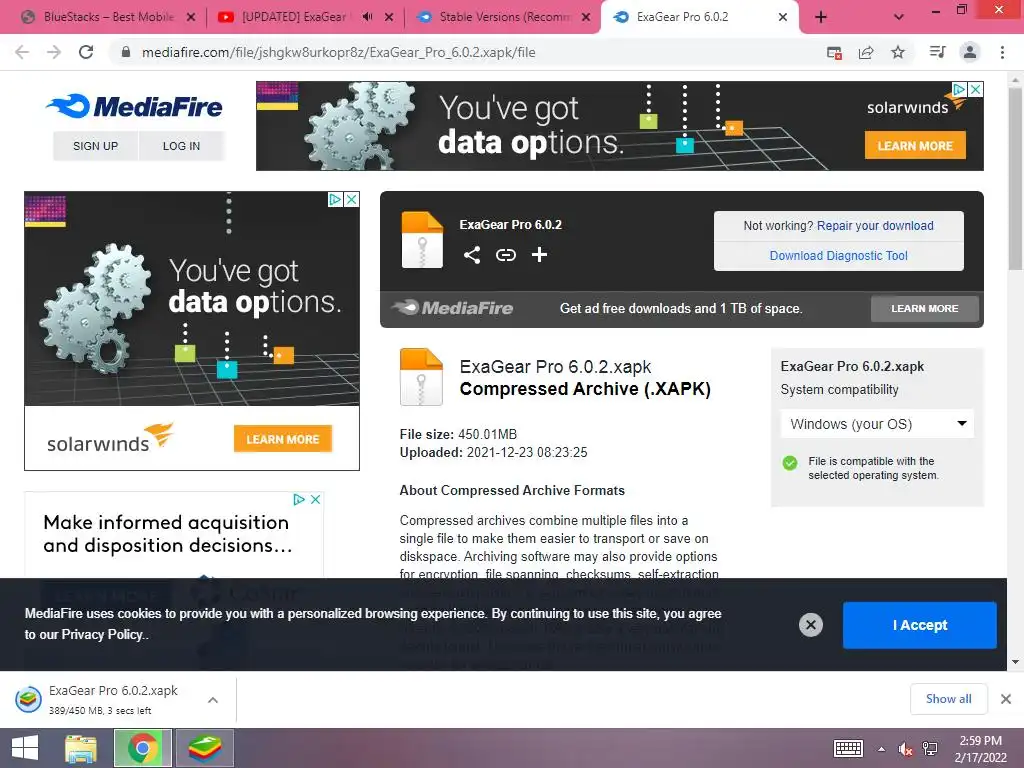1024x768 pixels.
Task: Close the top banner solarwinds ad
Action: tap(975, 89)
